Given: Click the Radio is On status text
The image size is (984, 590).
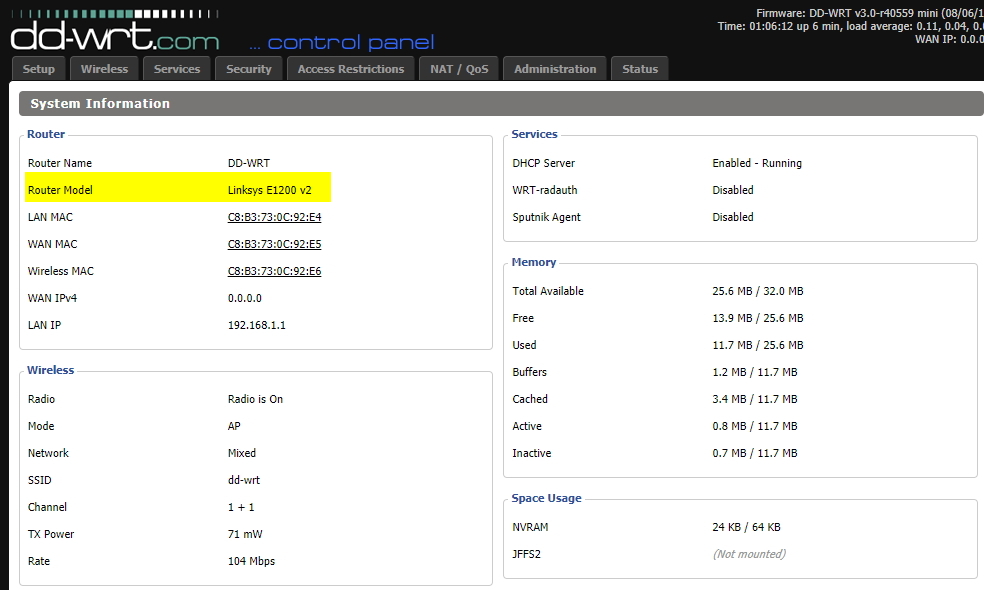Looking at the screenshot, I should 255,399.
